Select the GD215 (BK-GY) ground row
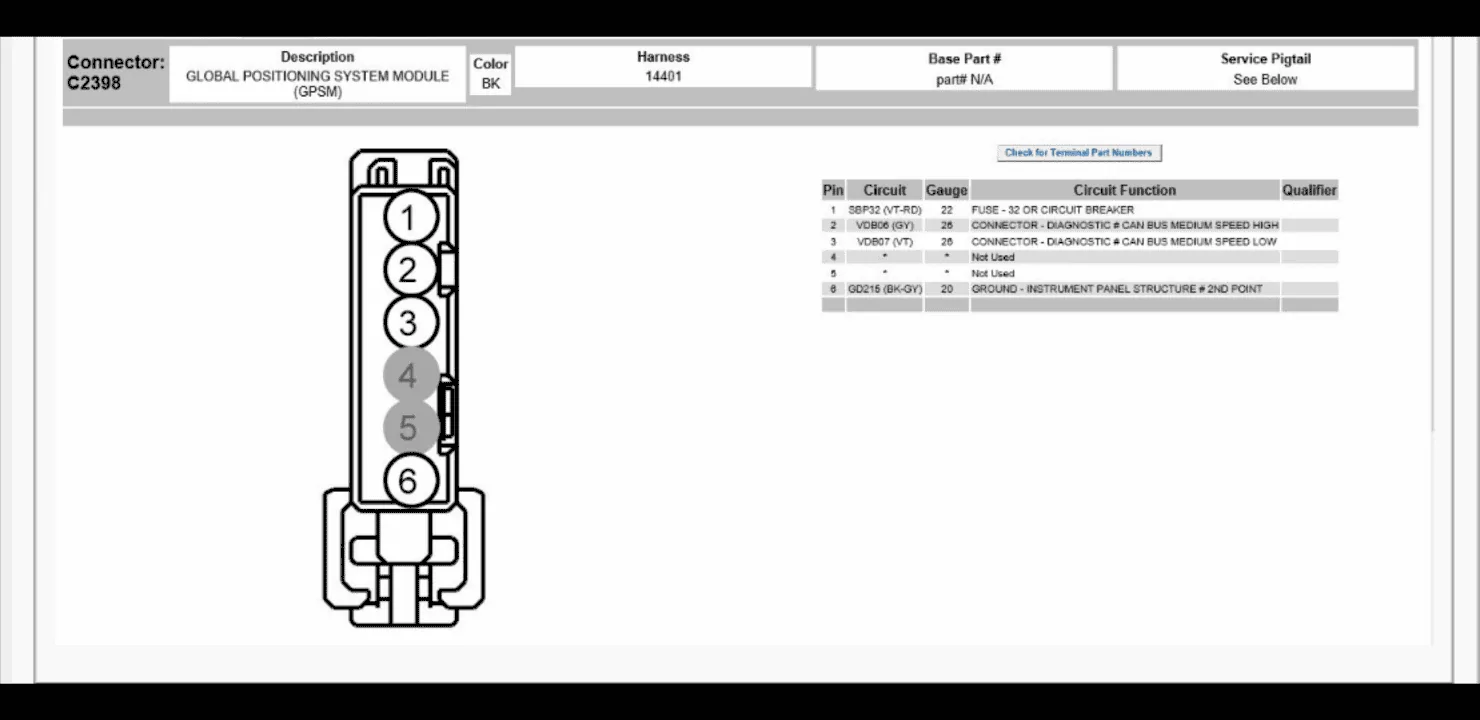Viewport: 1480px width, 720px height. tap(1079, 289)
